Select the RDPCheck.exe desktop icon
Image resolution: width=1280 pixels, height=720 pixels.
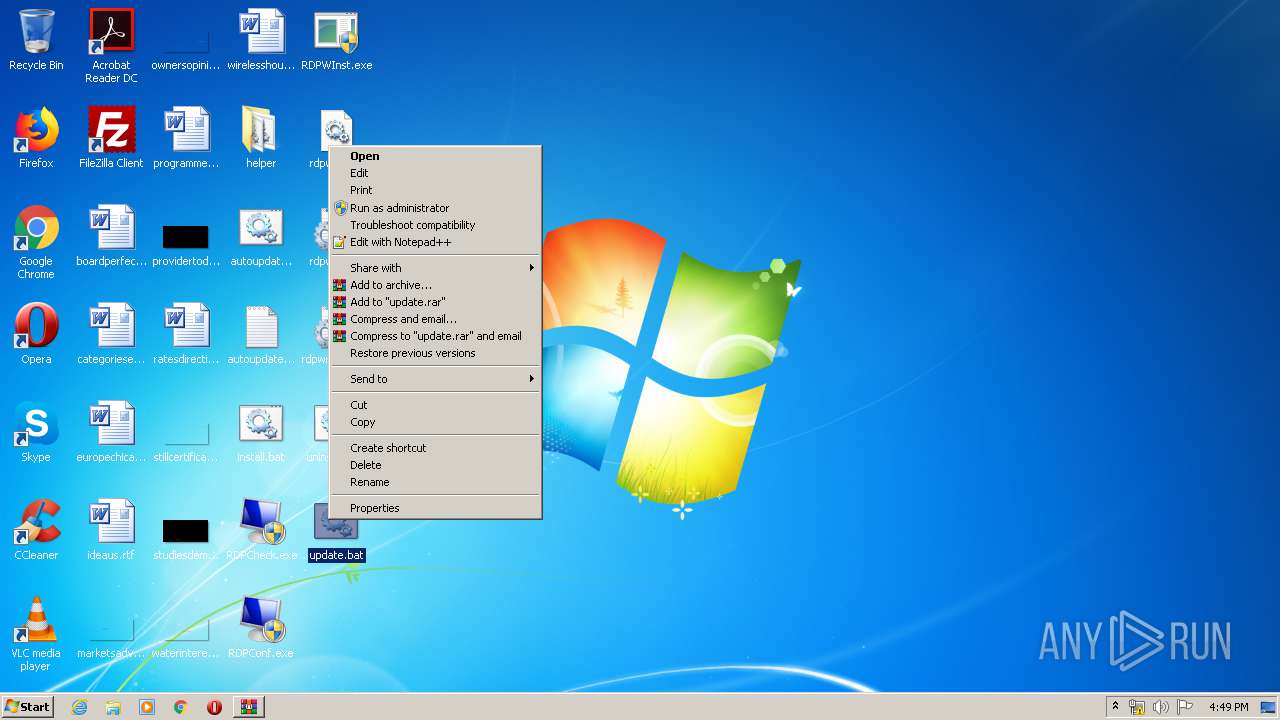(x=261, y=530)
